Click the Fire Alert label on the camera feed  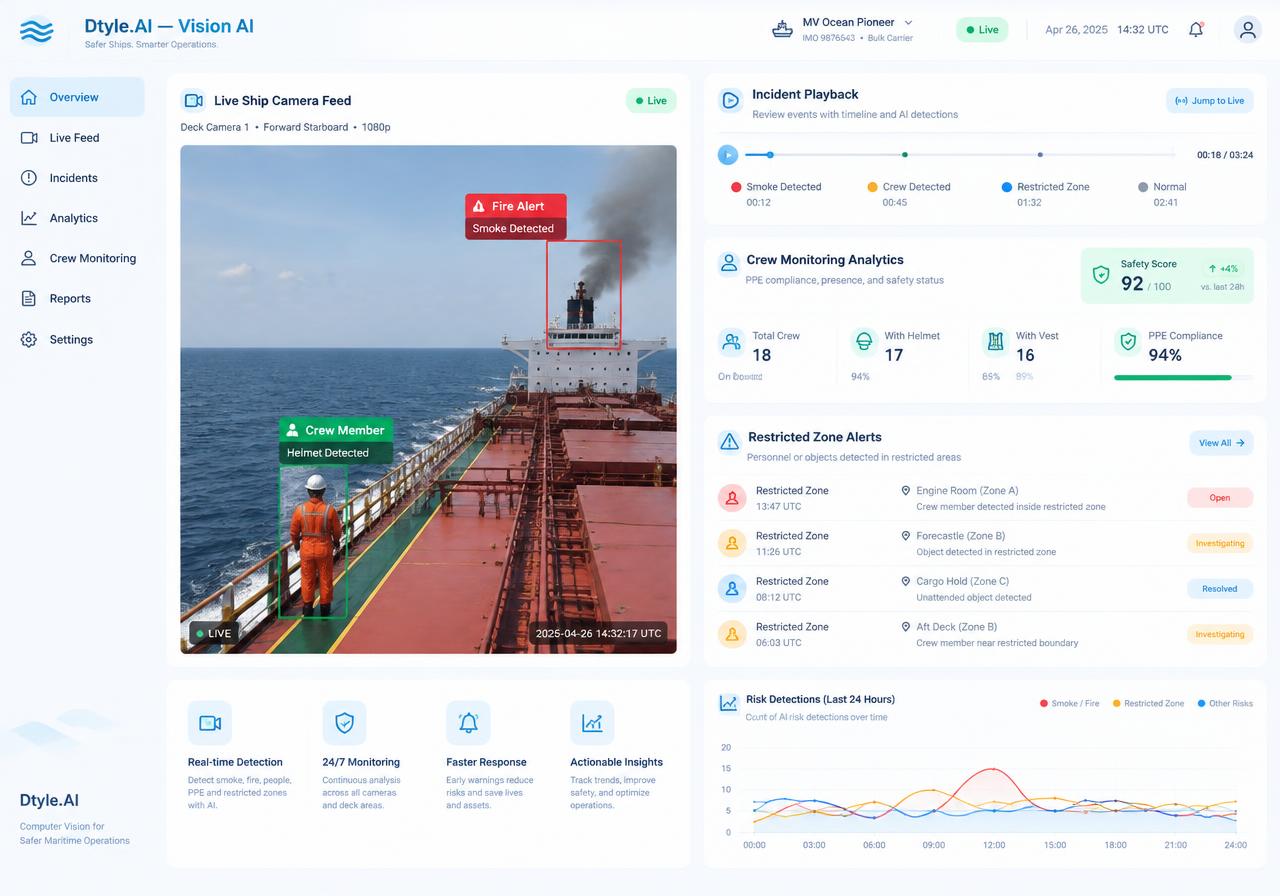pyautogui.click(x=516, y=206)
